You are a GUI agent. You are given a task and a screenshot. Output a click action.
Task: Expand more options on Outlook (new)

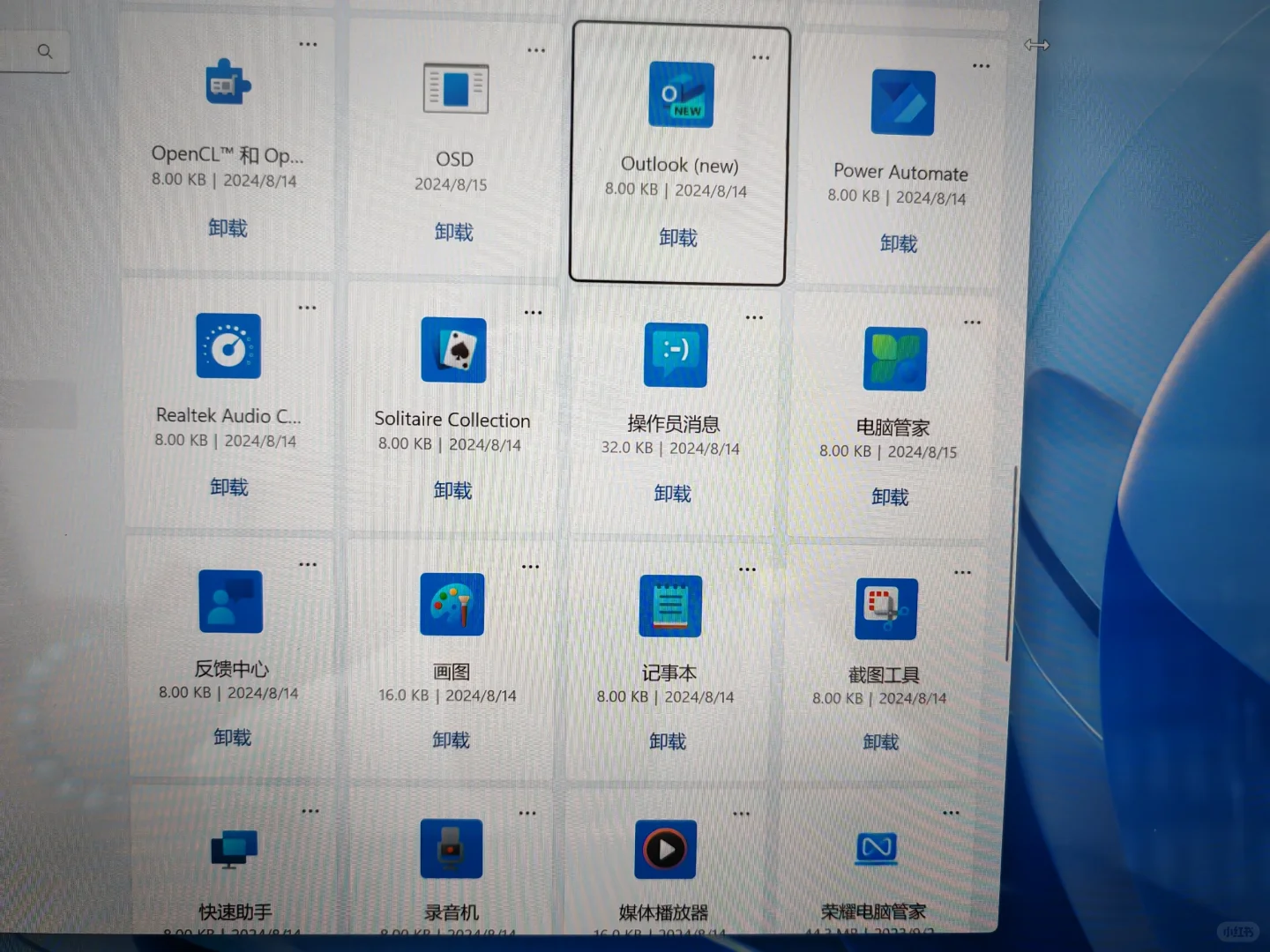point(761,57)
